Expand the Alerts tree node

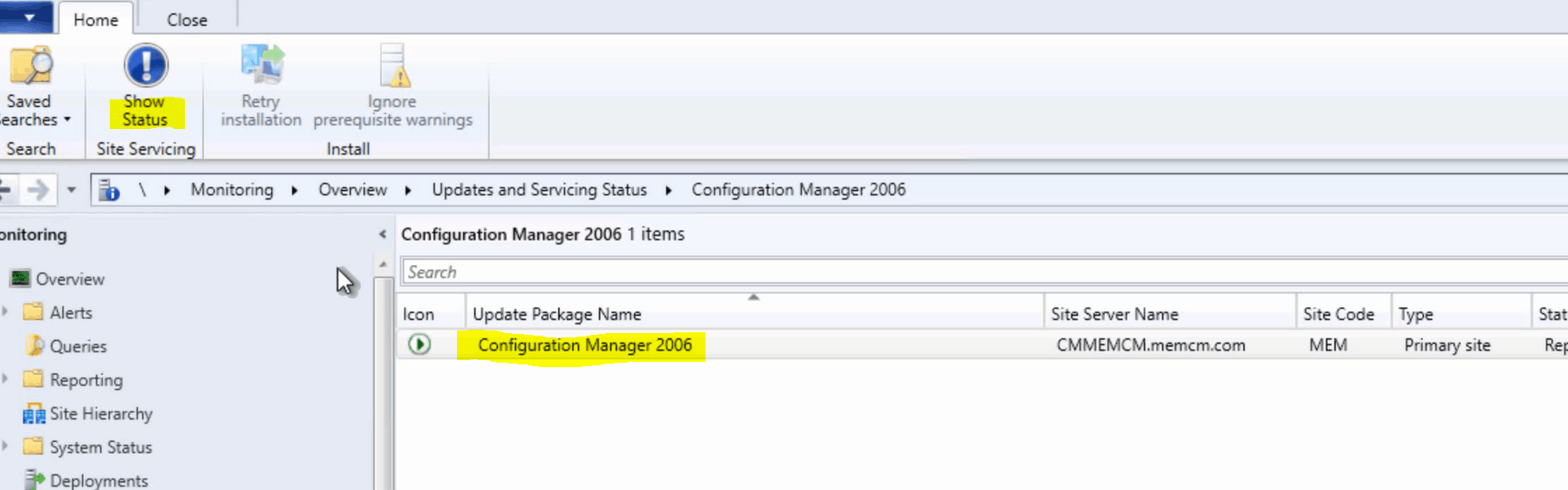[5, 311]
